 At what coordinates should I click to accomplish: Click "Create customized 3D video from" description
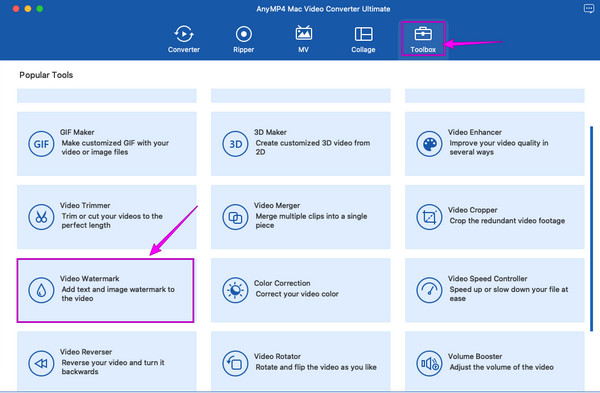tap(313, 143)
